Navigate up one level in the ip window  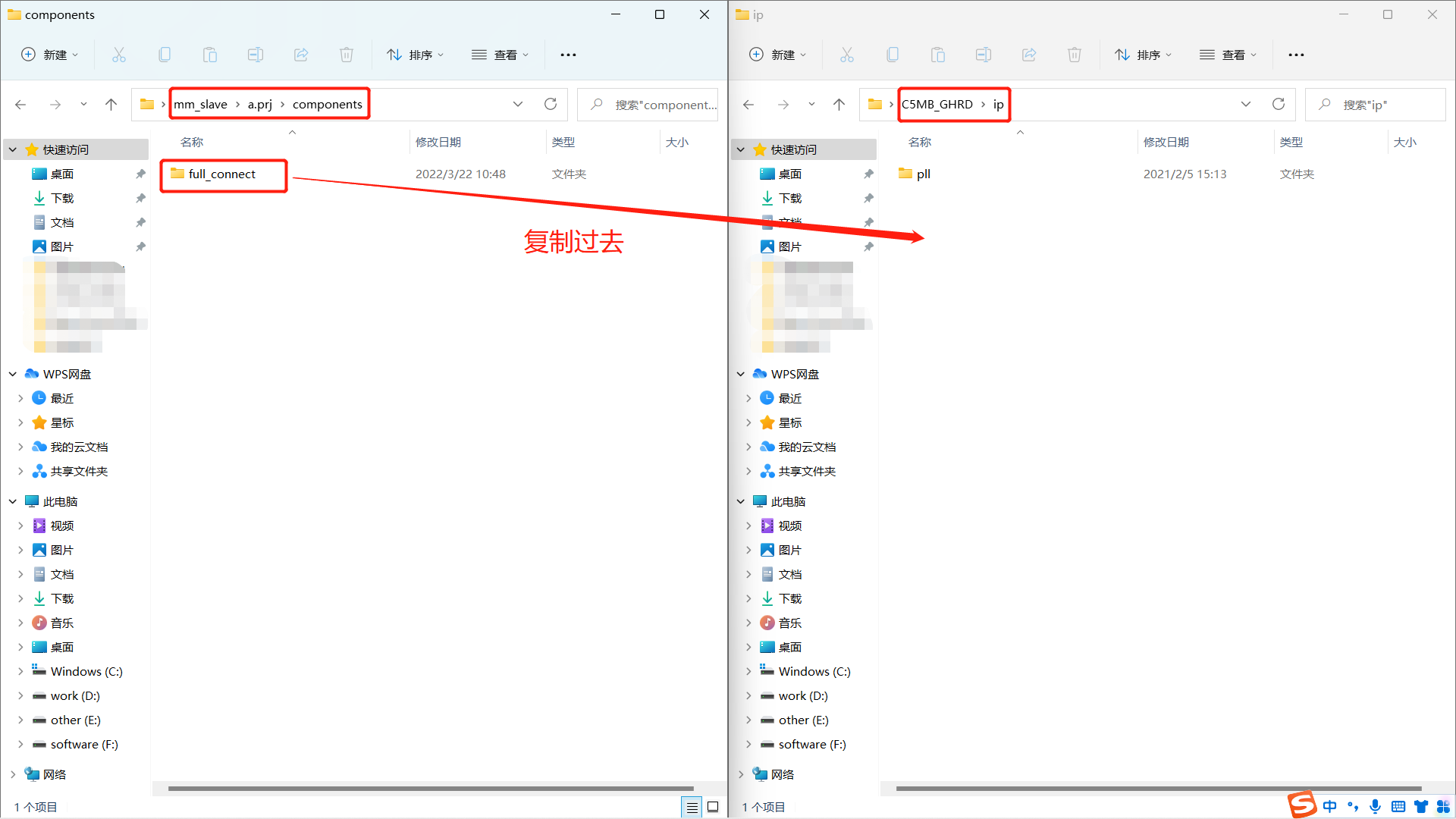tap(839, 104)
